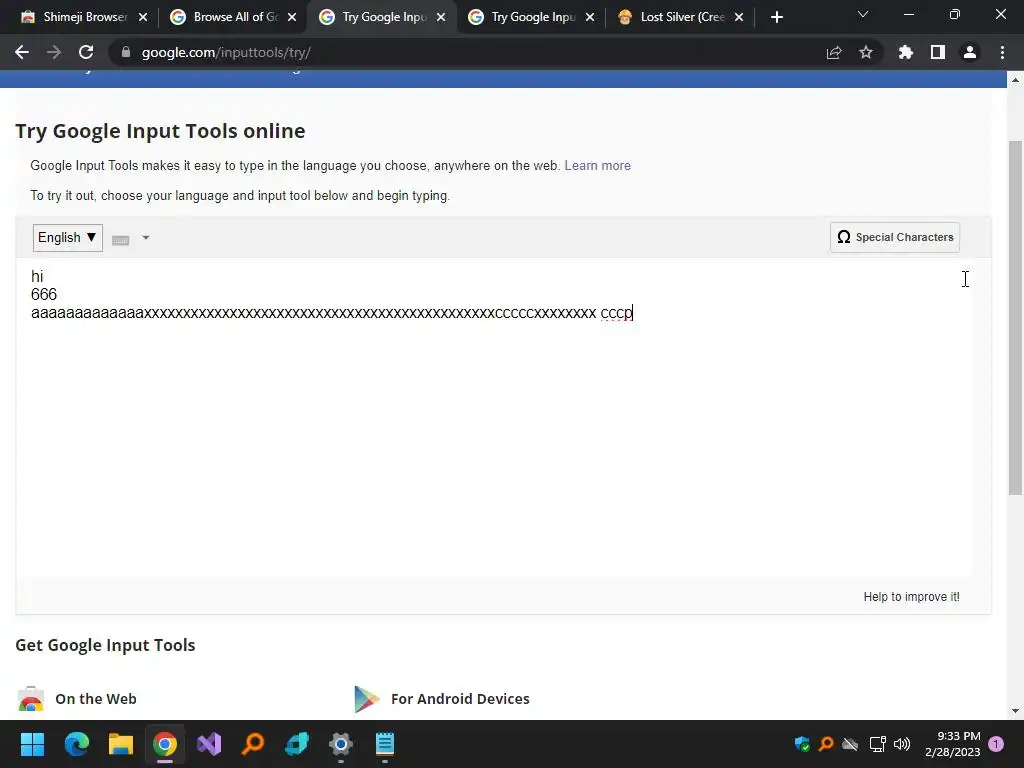The height and width of the screenshot is (768, 1024).
Task: Click inside the text input area
Action: pyautogui.click(x=494, y=418)
